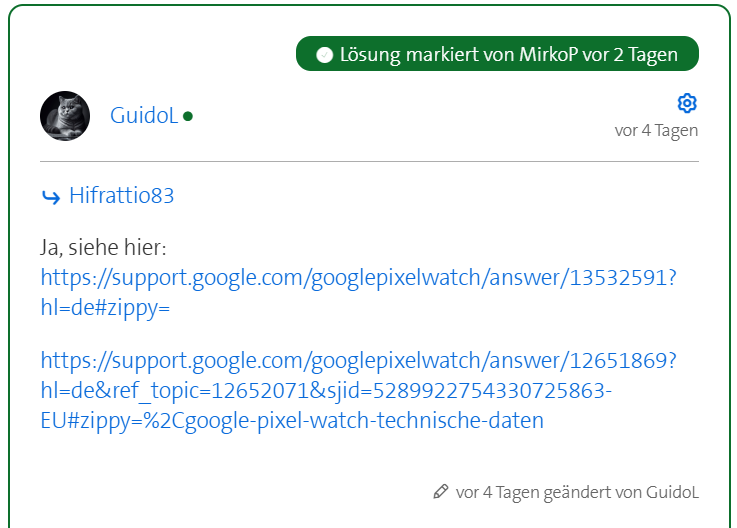
Task: Click the divider line under the author header
Action: (369, 161)
